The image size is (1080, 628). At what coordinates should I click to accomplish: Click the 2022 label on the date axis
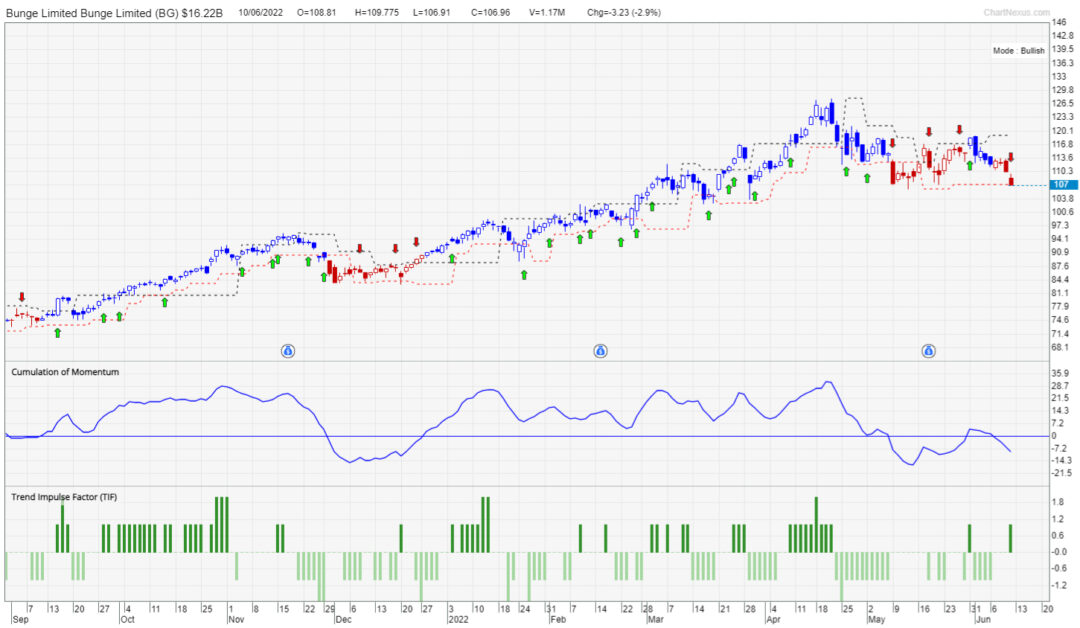click(459, 620)
